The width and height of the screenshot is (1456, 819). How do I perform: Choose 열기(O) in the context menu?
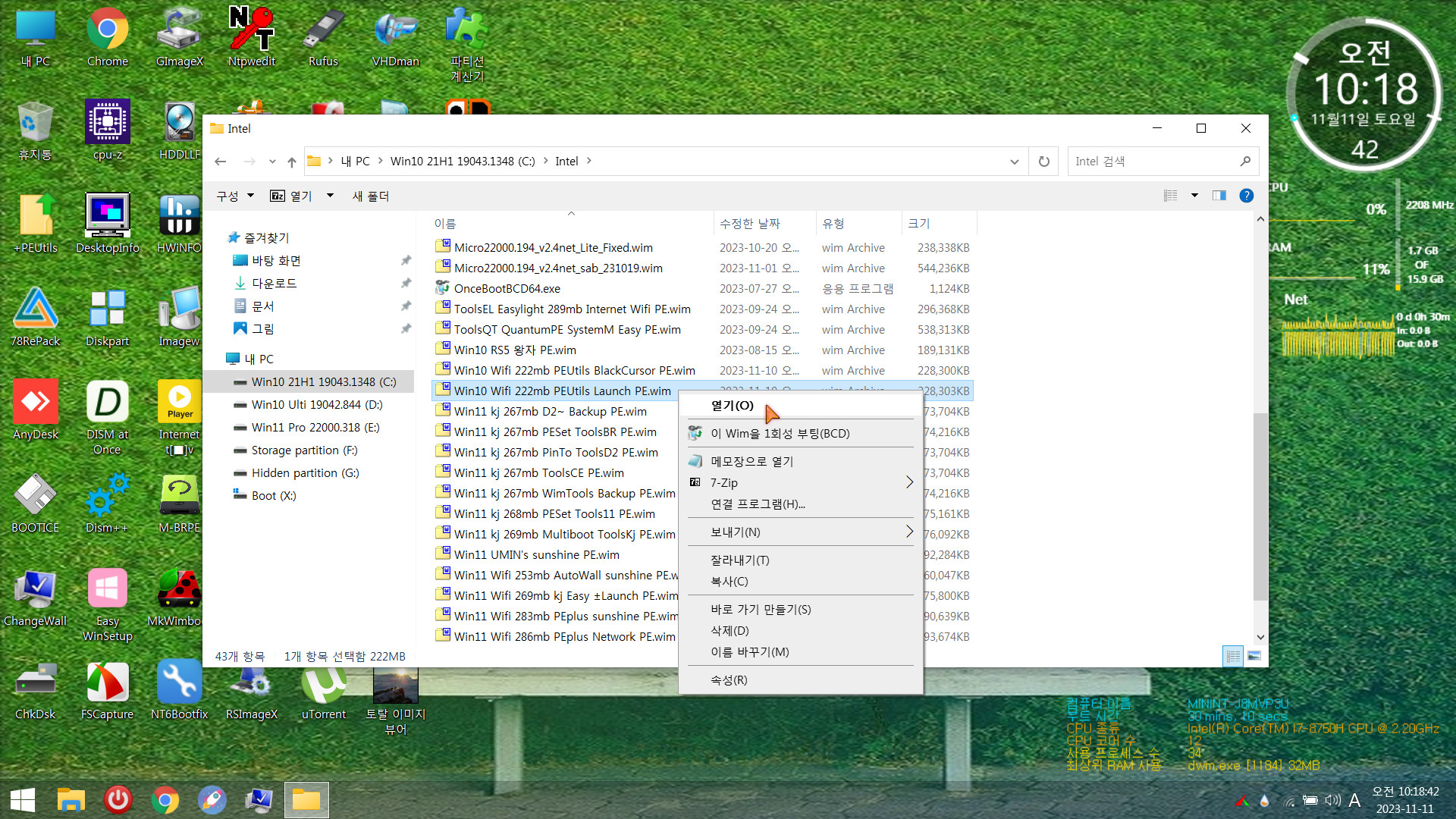tap(800, 405)
